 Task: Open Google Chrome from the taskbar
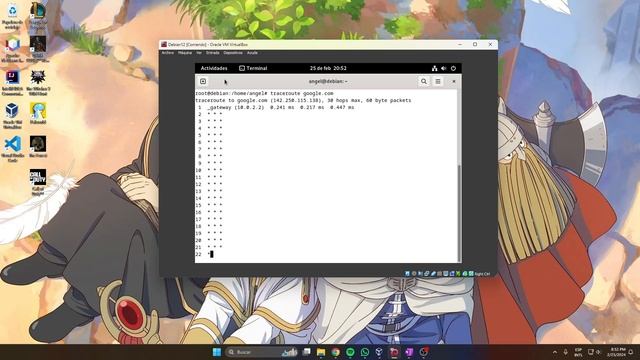pos(336,352)
